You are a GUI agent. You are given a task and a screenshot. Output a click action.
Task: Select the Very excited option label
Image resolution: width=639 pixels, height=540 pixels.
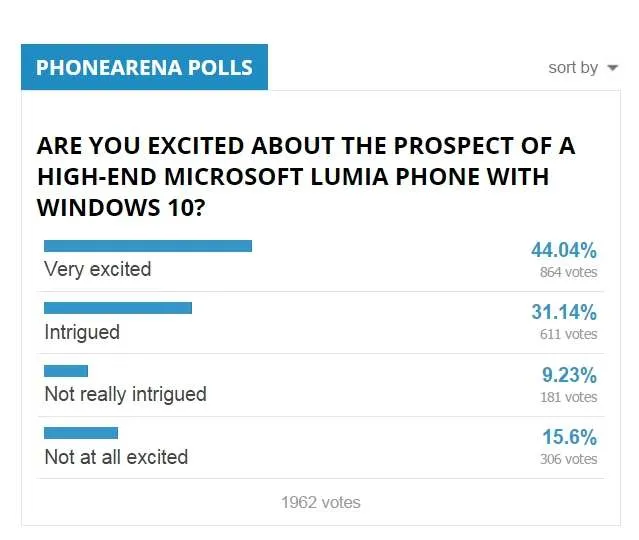(97, 269)
